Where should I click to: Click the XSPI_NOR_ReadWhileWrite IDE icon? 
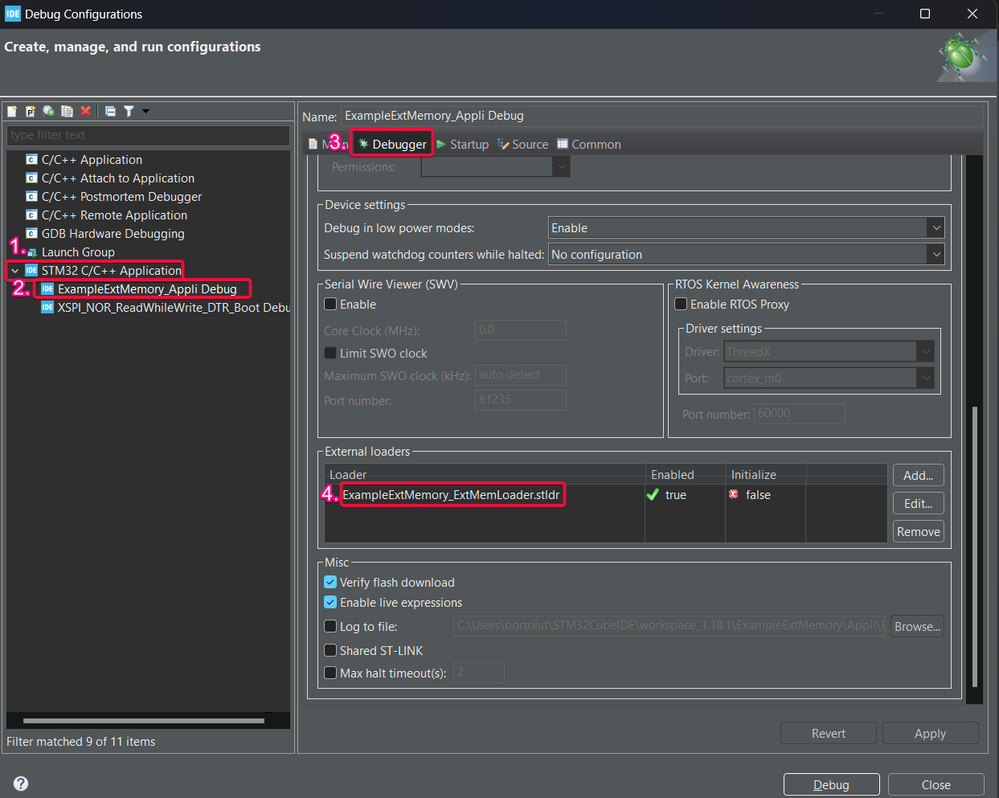[47, 307]
